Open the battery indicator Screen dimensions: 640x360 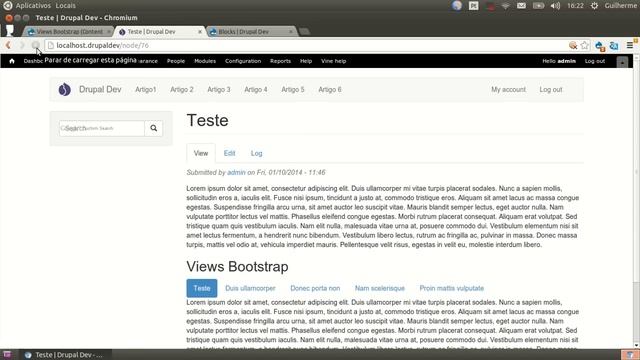point(538,6)
